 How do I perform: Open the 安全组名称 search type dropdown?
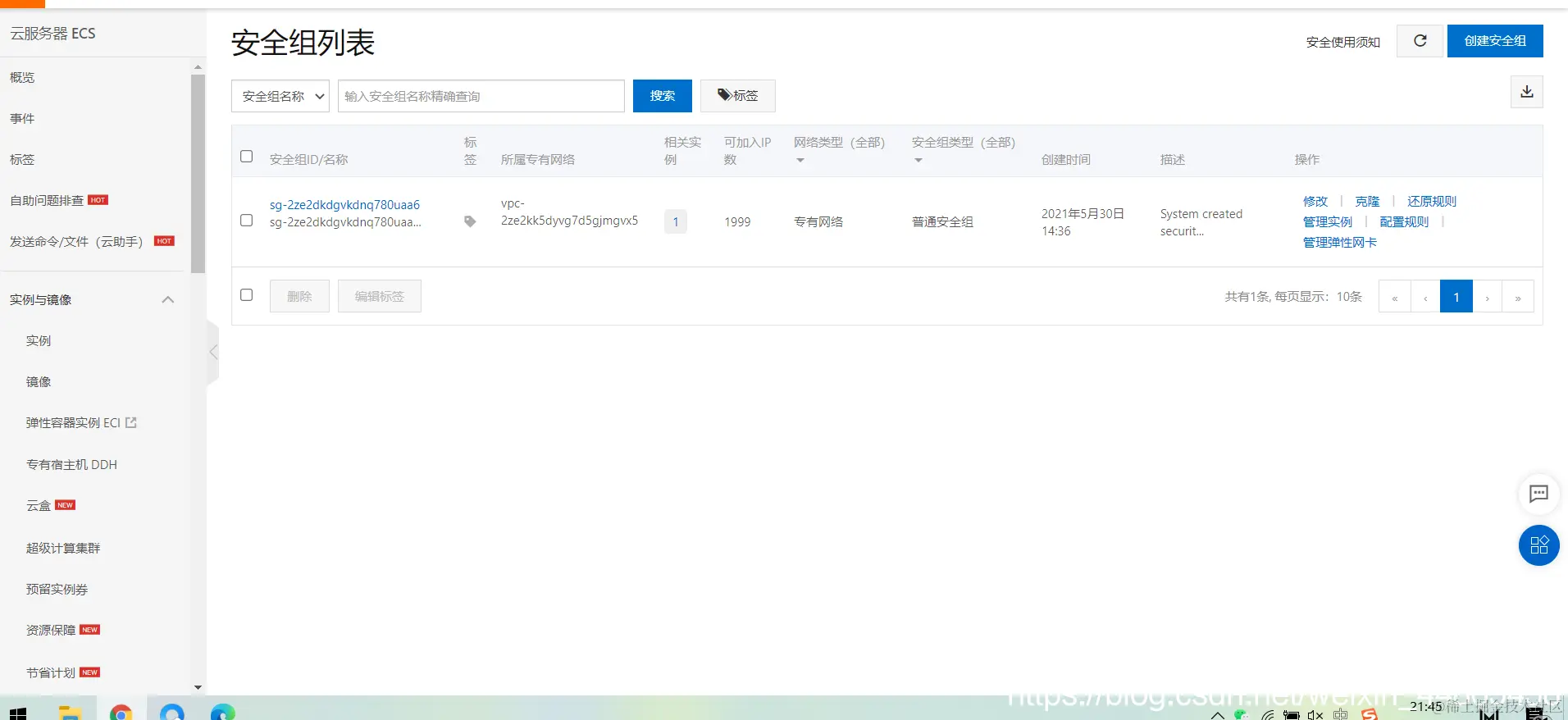[280, 96]
